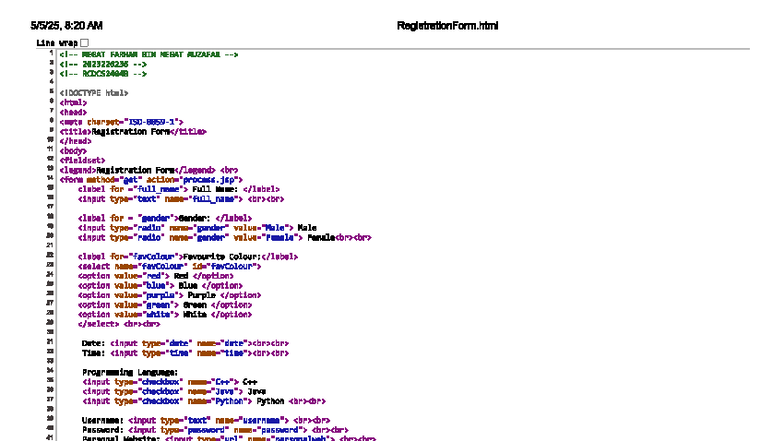Click the 'Programming Language:' text line
The height and width of the screenshot is (441, 784).
130,372
